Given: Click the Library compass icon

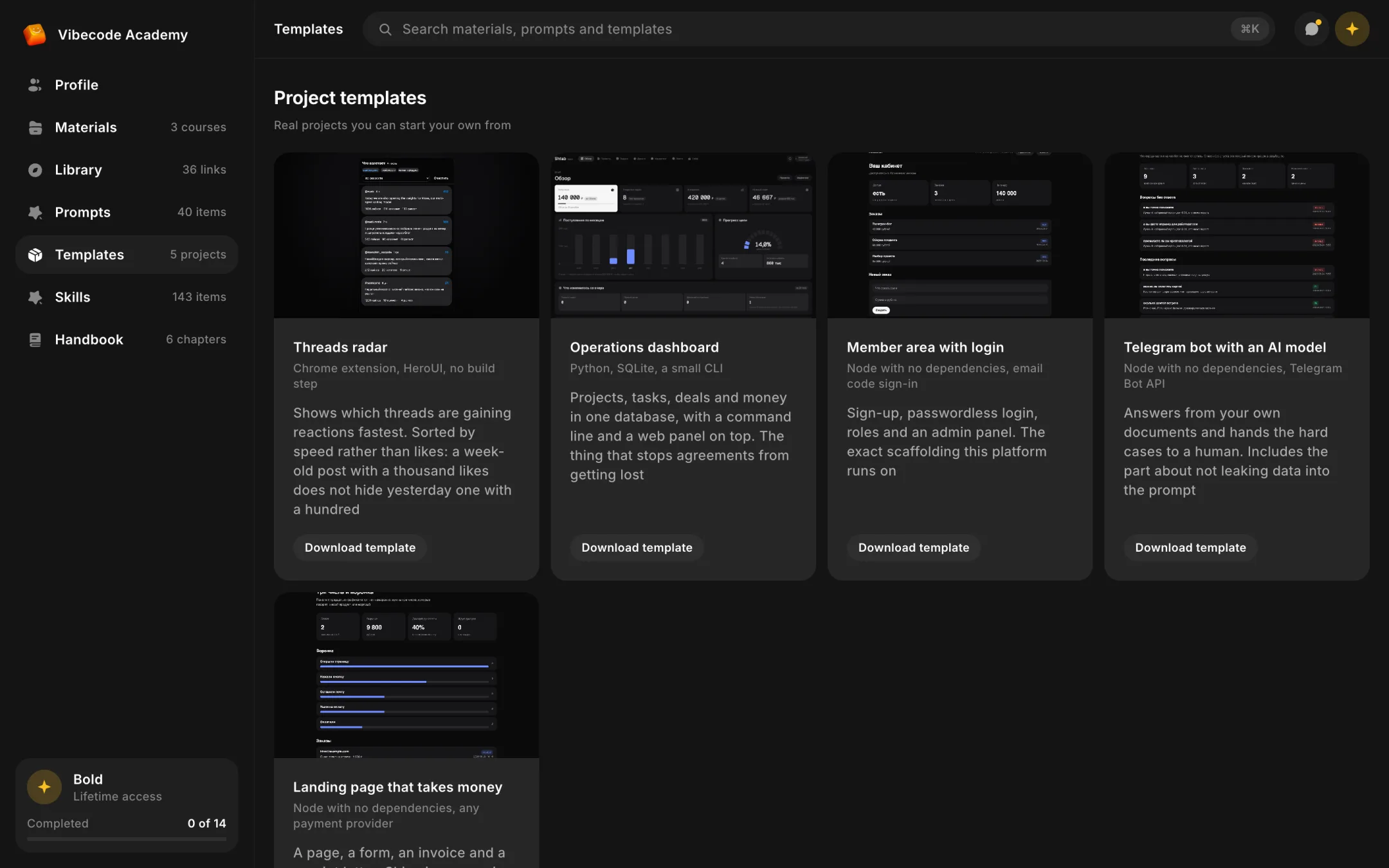Looking at the screenshot, I should (x=35, y=170).
